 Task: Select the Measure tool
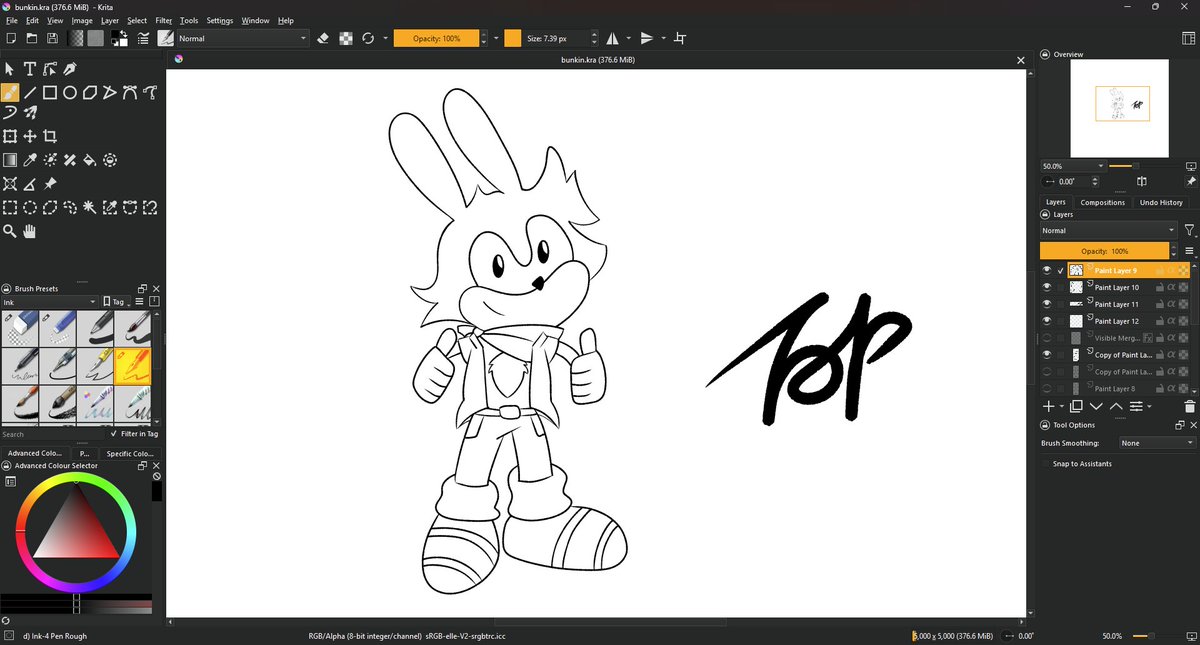point(30,184)
